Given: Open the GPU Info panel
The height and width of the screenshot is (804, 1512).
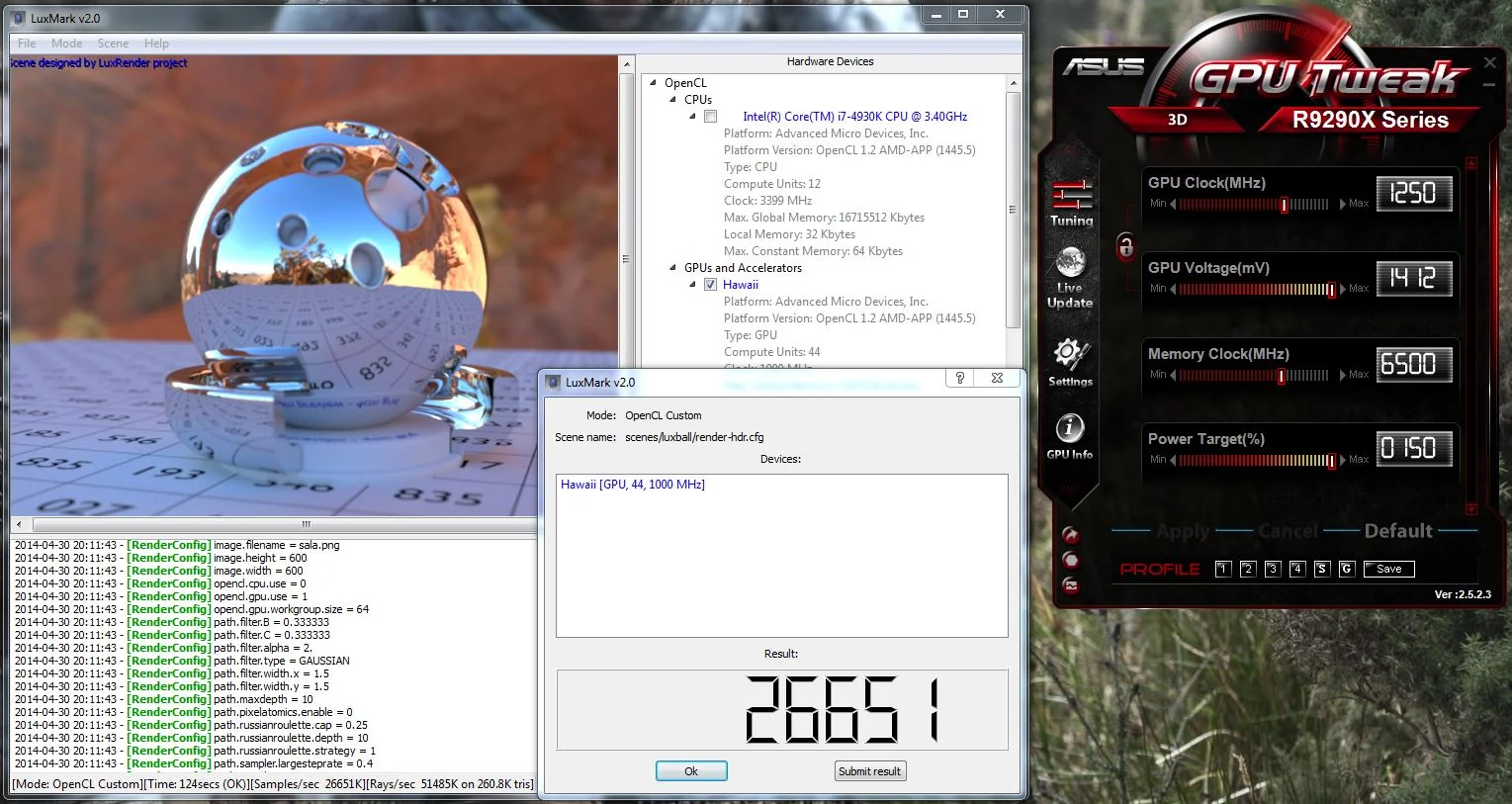Looking at the screenshot, I should click(1070, 436).
